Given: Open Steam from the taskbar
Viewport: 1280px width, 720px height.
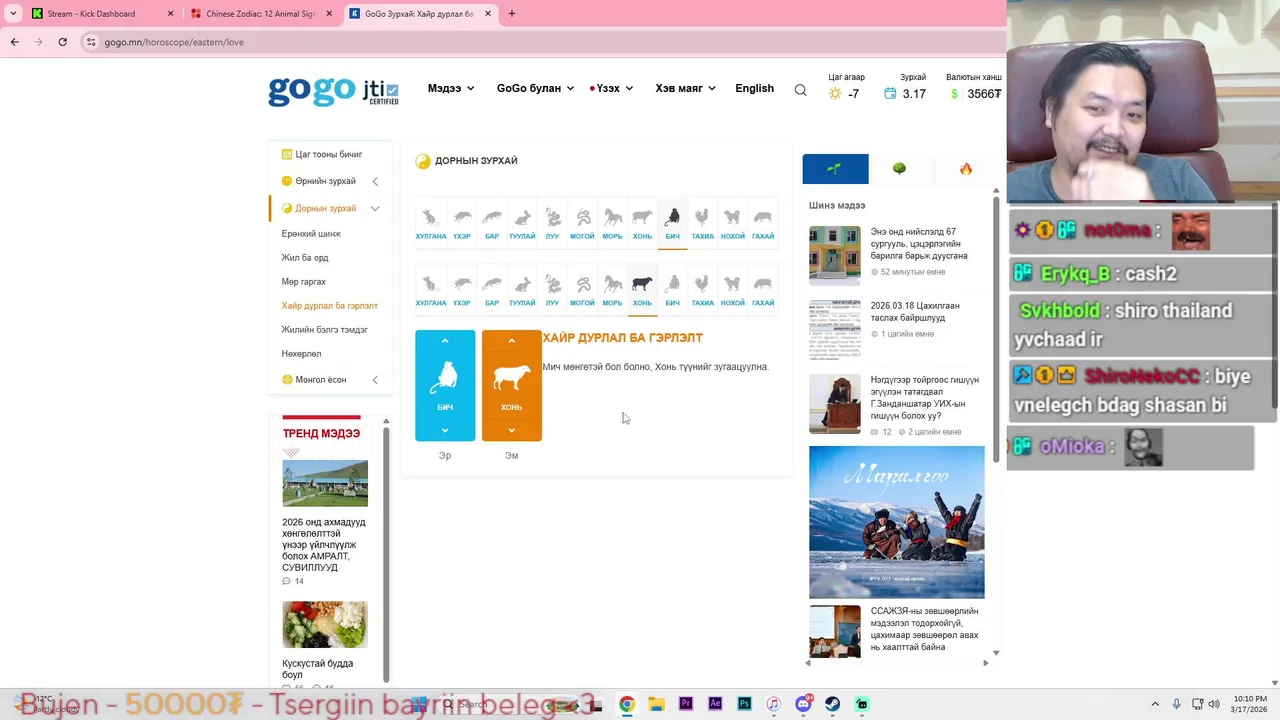Looking at the screenshot, I should coord(832,704).
